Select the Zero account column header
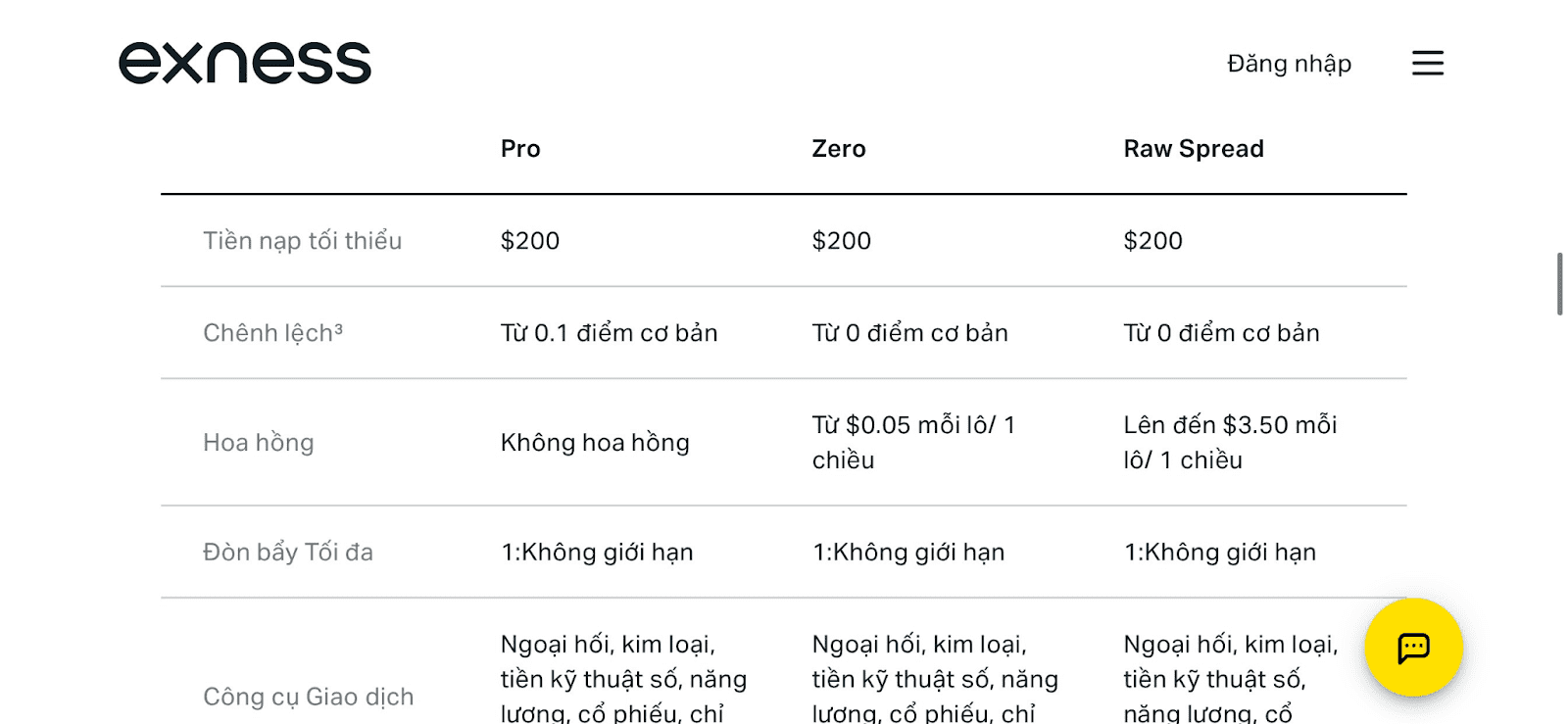 (x=839, y=148)
